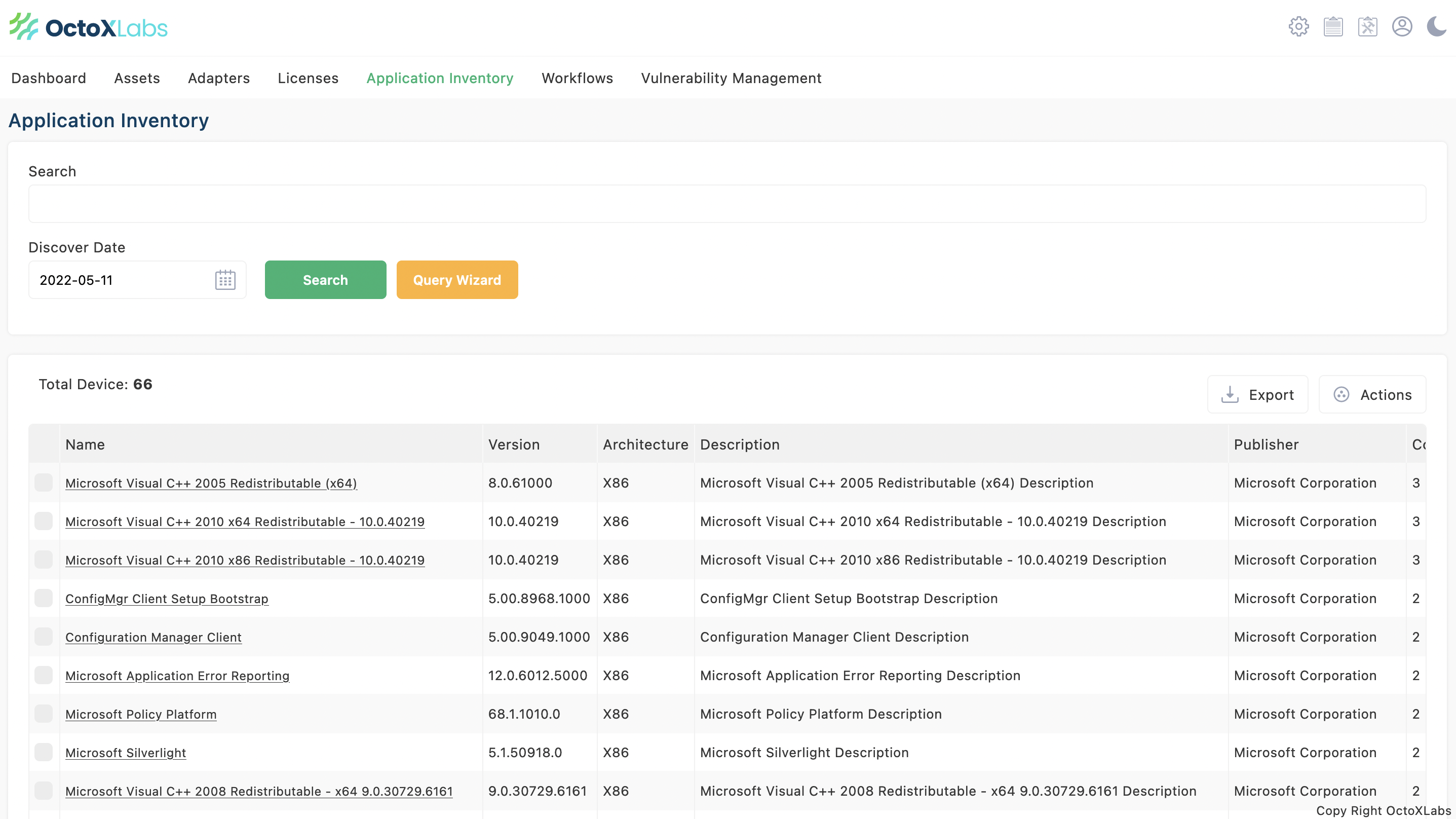Screen dimensions: 1456x819
Task: Open the clipboard list icon in header
Action: (x=1333, y=26)
